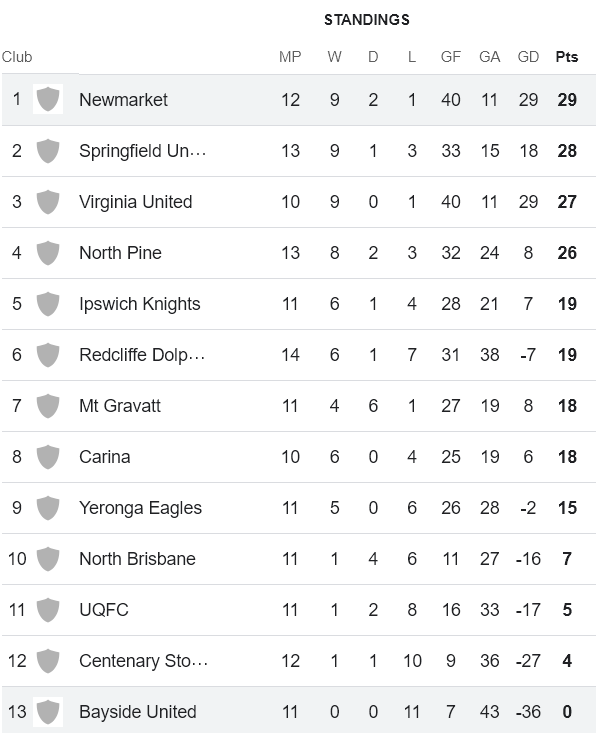The image size is (596, 733).
Task: Open the truncated Centenary Sto… club name
Action: 144,661
